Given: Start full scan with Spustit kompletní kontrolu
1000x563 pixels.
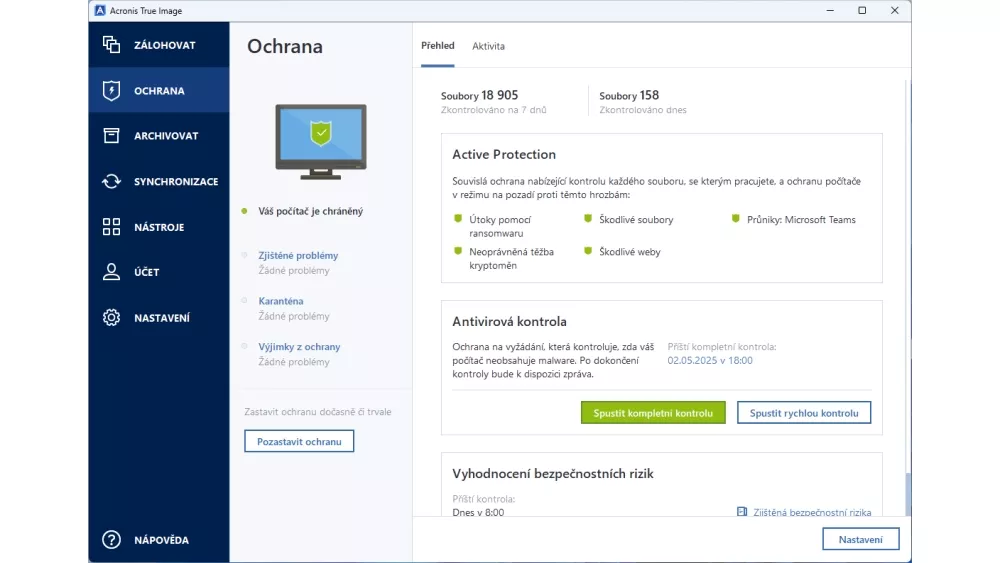Looking at the screenshot, I should (653, 413).
